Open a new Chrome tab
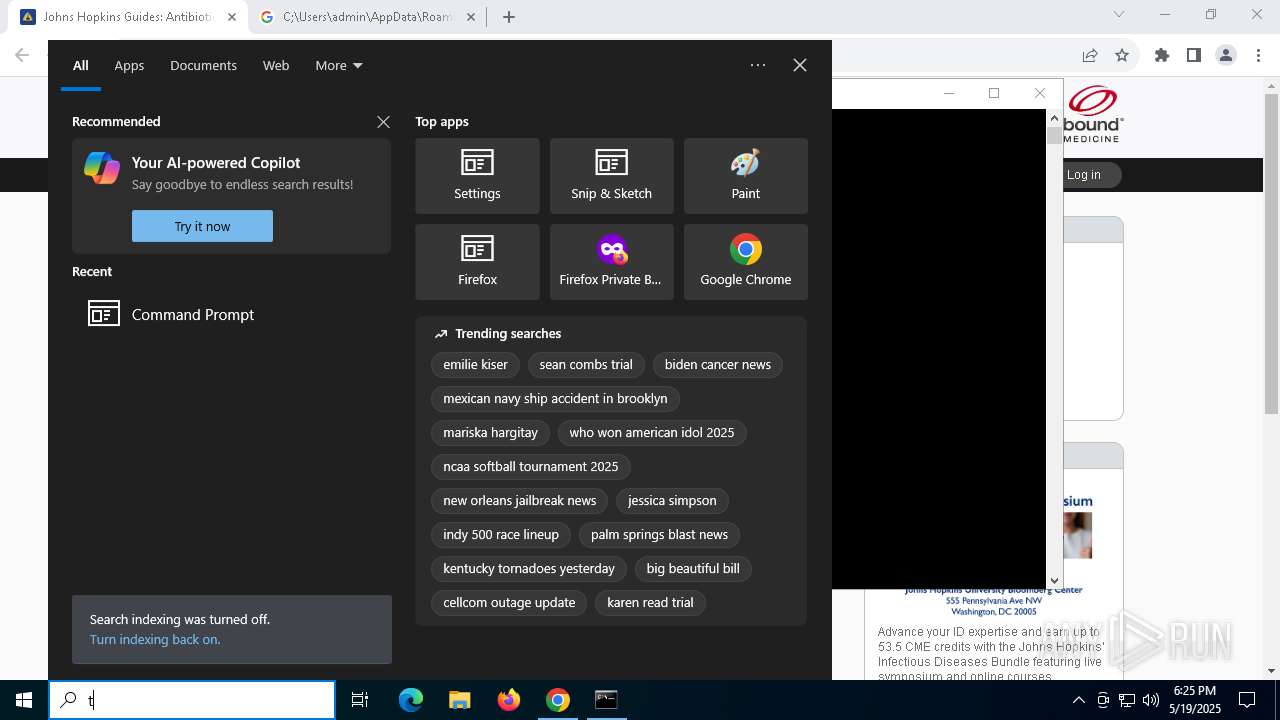Screen dimensions: 1280x720 pyautogui.click(x=509, y=17)
